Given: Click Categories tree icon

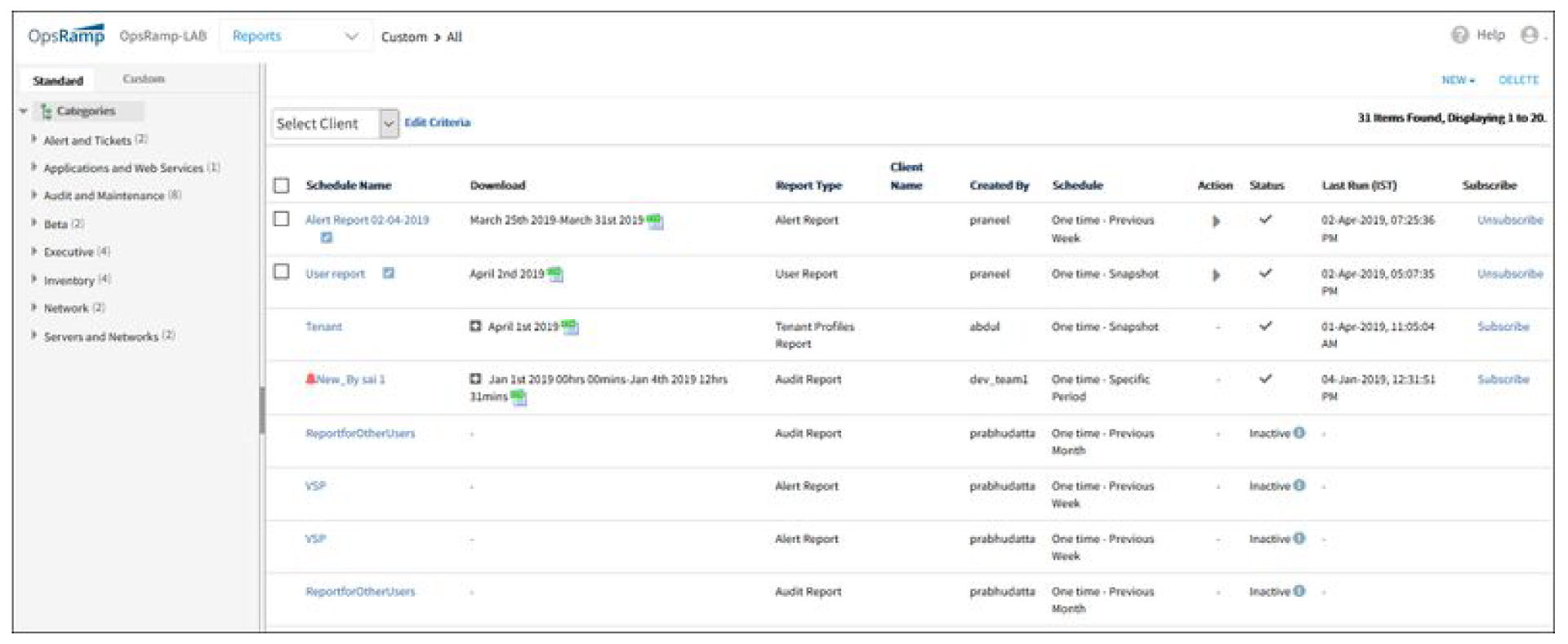Looking at the screenshot, I should pyautogui.click(x=47, y=111).
